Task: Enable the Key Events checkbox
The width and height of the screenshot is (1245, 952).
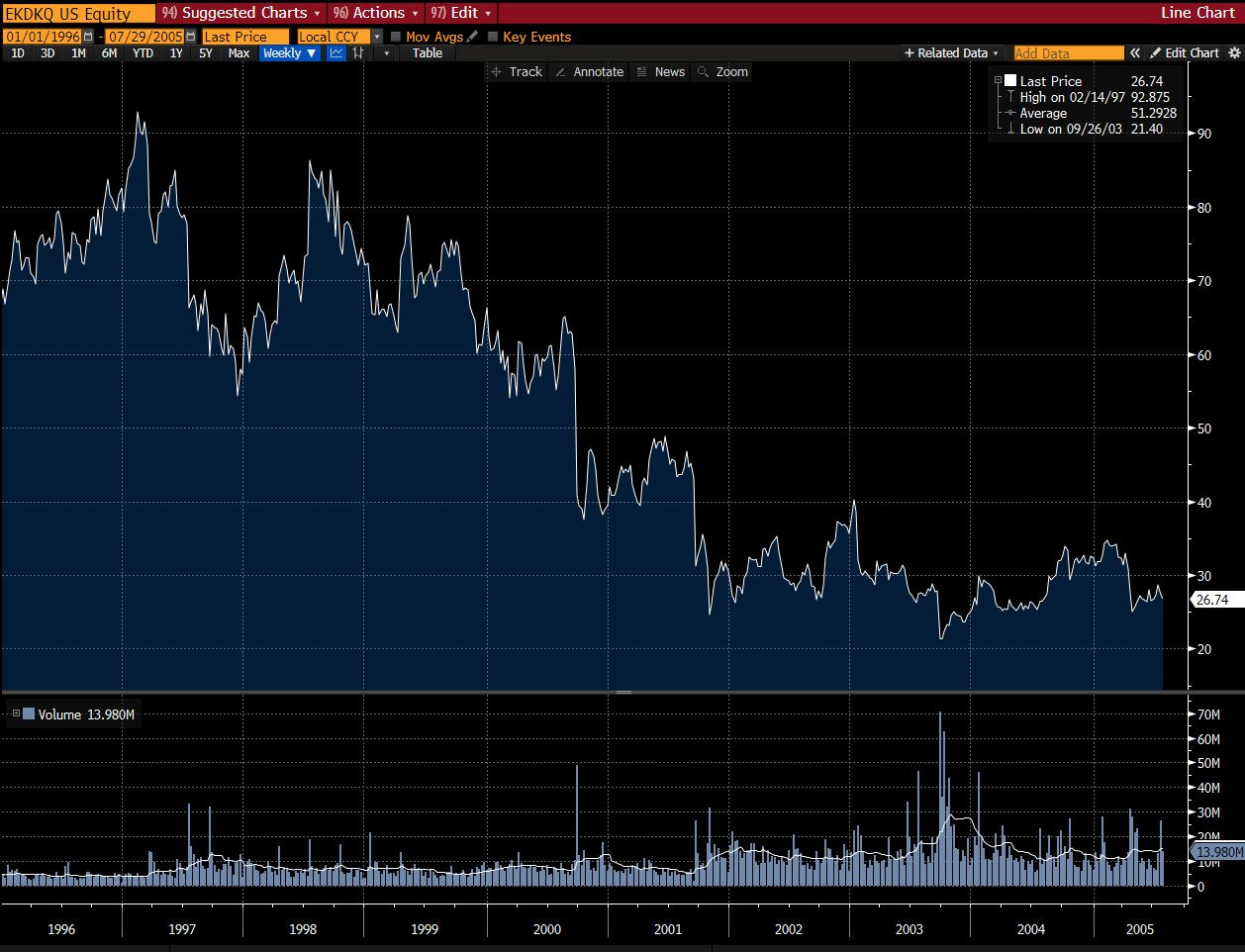Action: [x=493, y=37]
